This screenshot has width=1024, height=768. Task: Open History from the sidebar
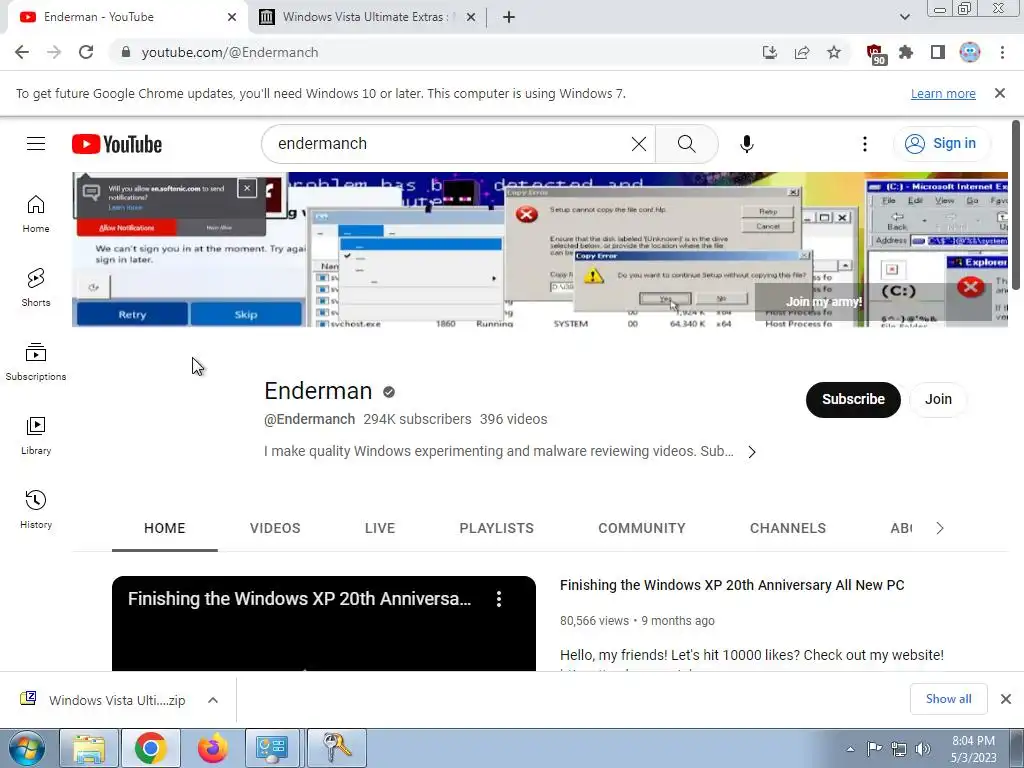36,509
